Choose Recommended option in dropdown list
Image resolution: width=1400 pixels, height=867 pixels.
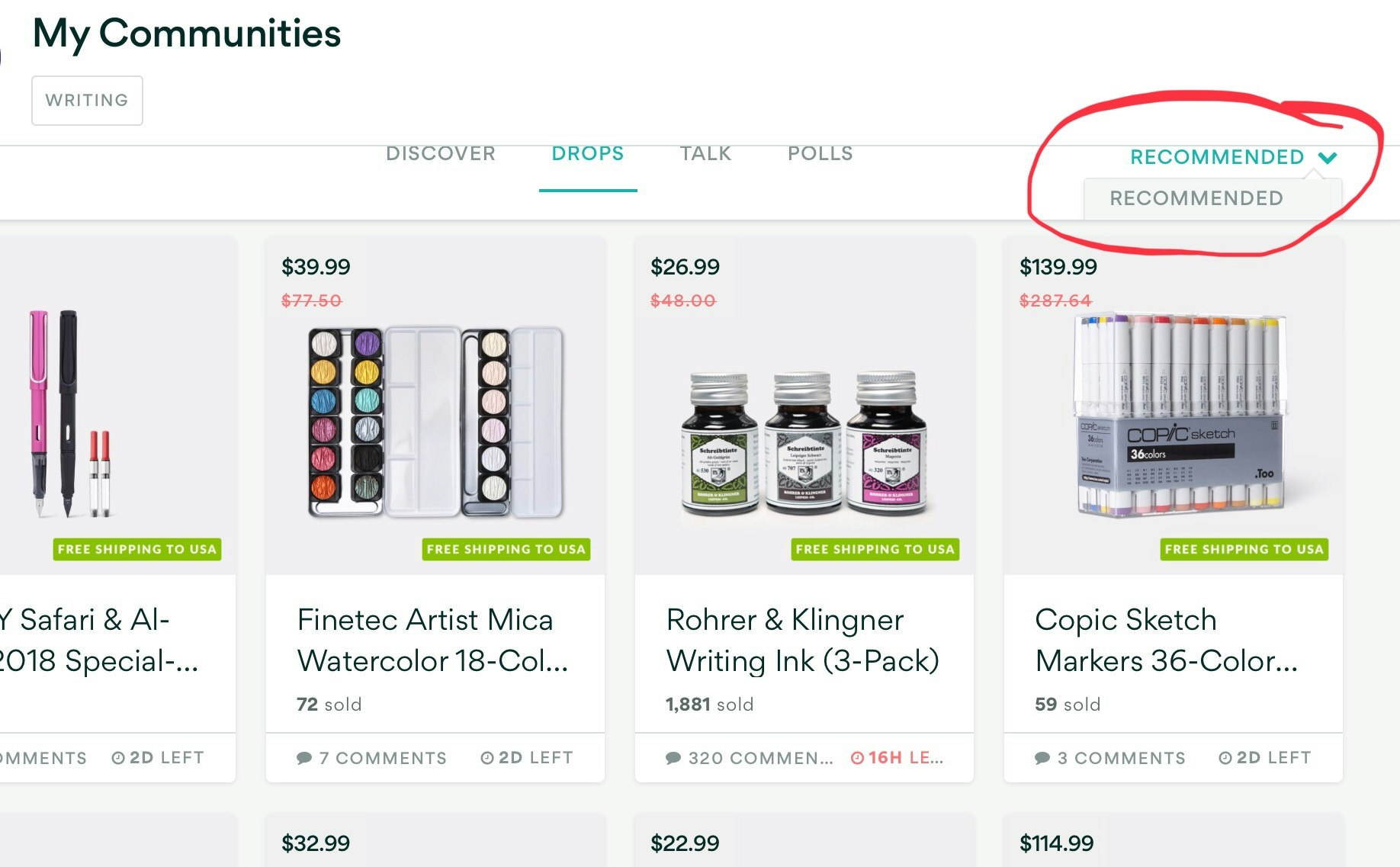point(1196,198)
